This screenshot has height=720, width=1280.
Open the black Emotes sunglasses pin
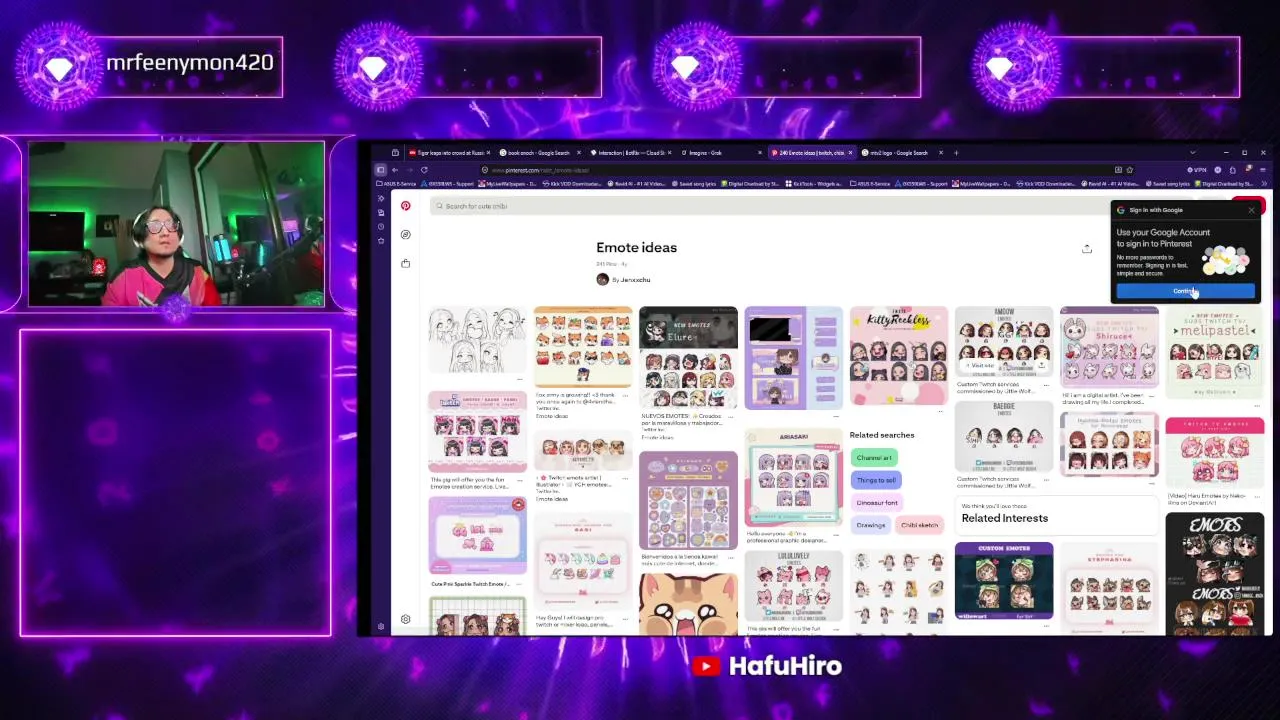[x=1214, y=574]
